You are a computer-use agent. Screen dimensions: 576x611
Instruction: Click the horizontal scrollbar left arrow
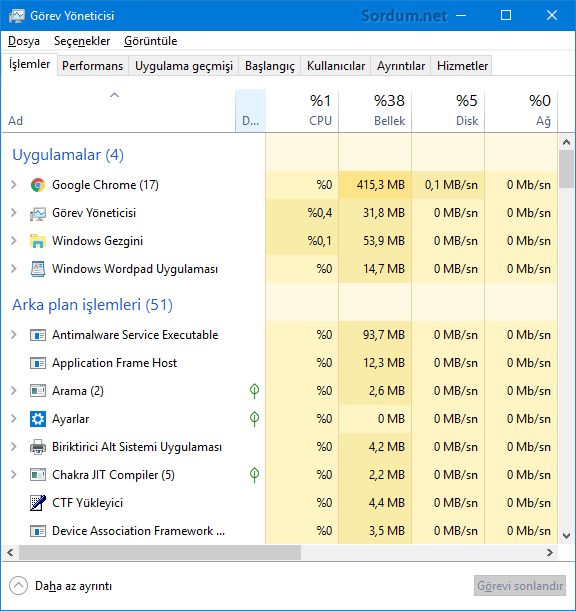click(11, 553)
